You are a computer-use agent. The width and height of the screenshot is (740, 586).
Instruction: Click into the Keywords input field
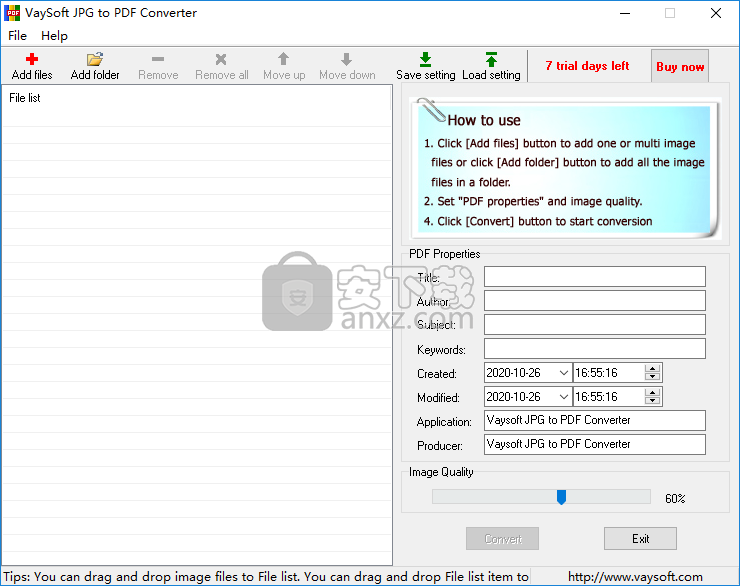click(595, 349)
